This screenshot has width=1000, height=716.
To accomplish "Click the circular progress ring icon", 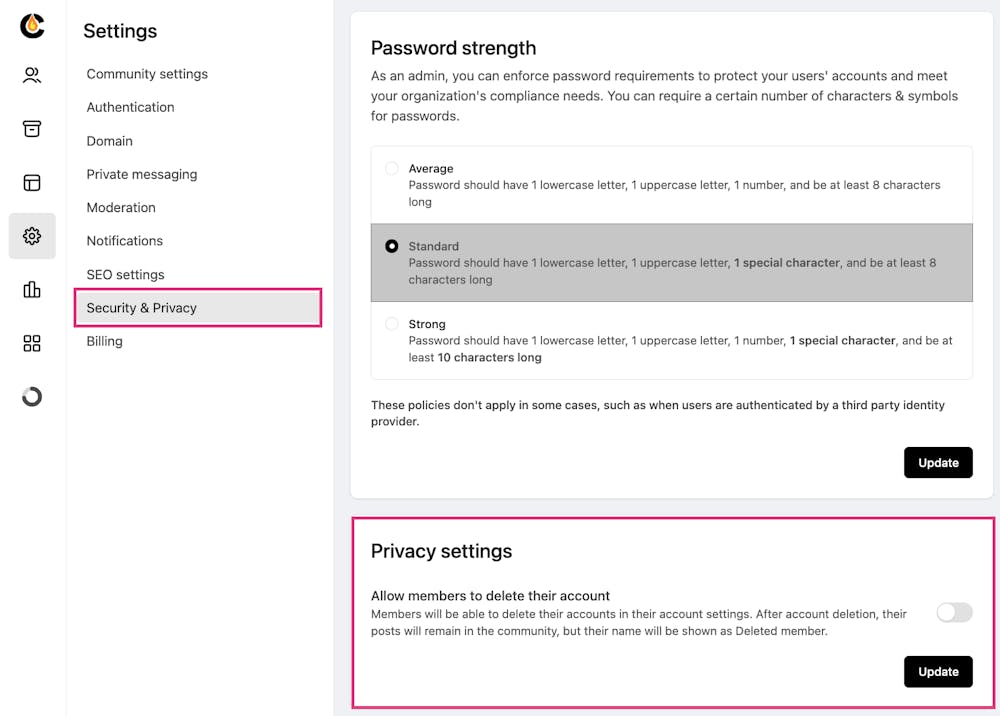I will click(32, 397).
